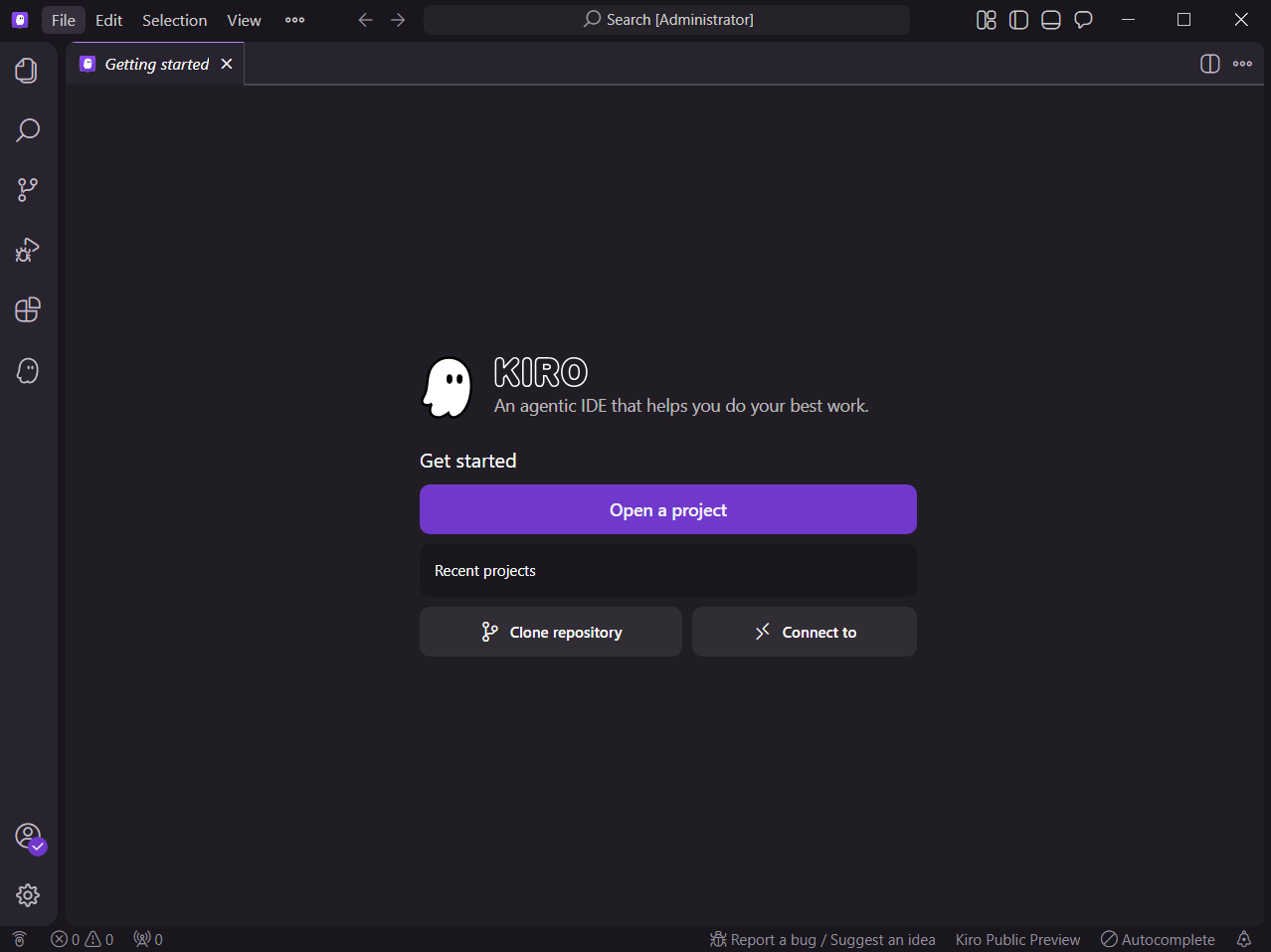
Task: Click the Connect to button
Action: [805, 632]
